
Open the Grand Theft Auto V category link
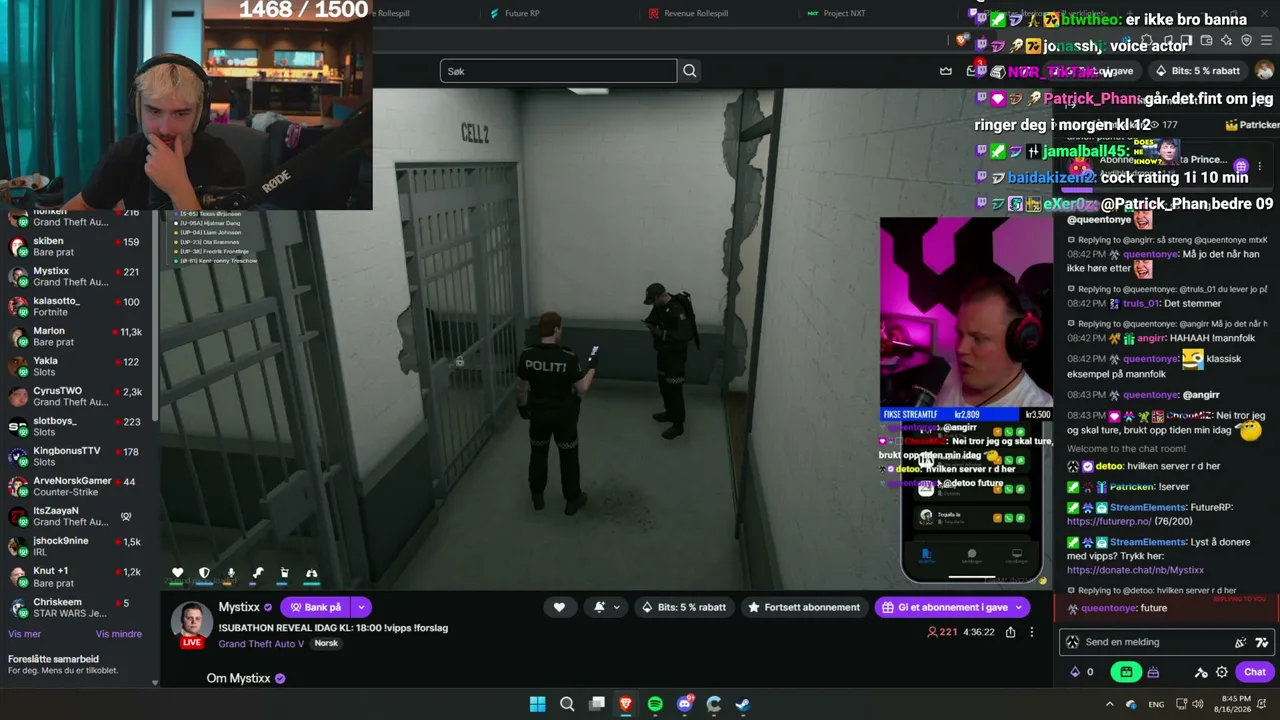(261, 643)
